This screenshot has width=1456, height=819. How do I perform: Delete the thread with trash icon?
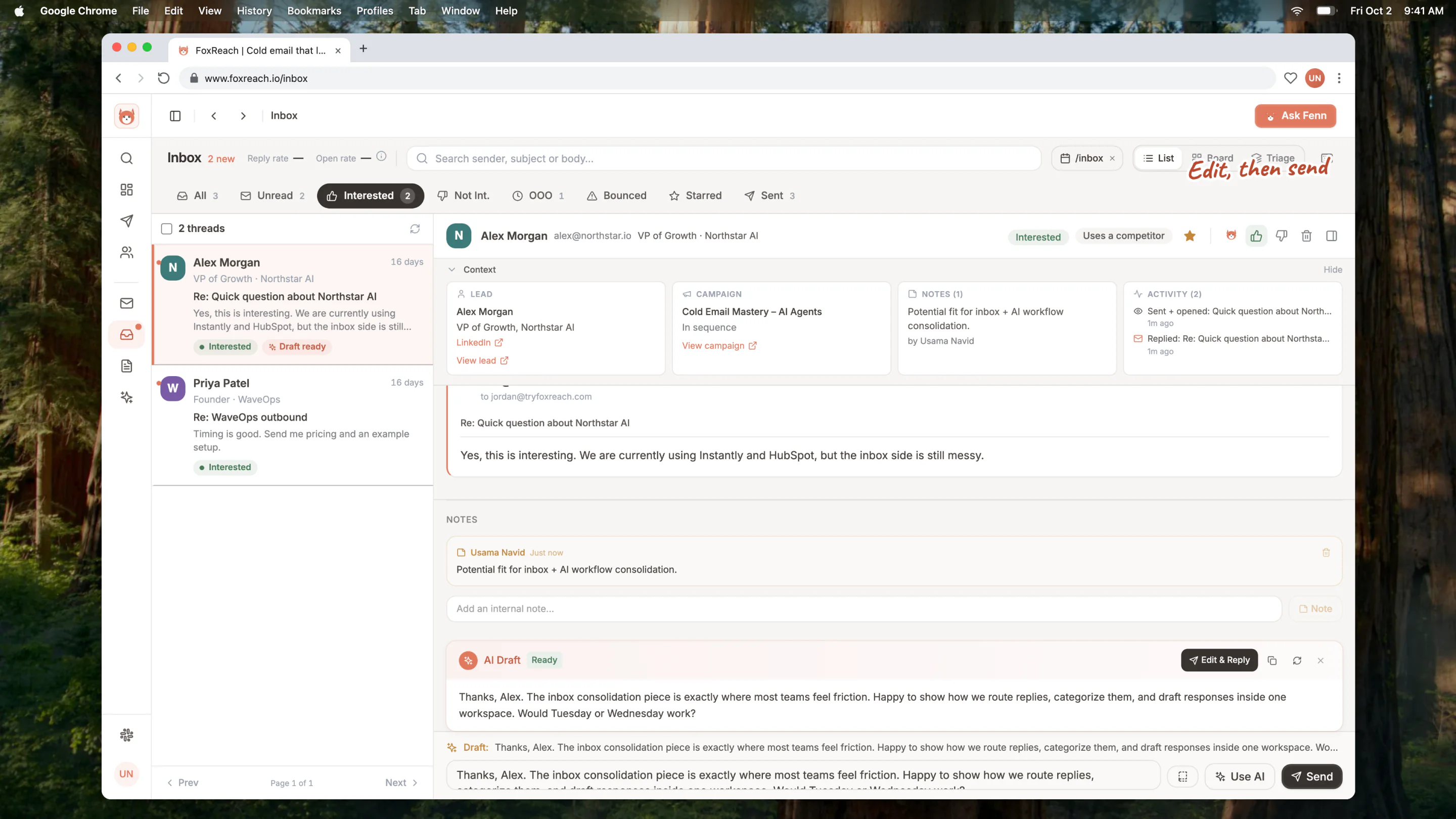point(1306,236)
